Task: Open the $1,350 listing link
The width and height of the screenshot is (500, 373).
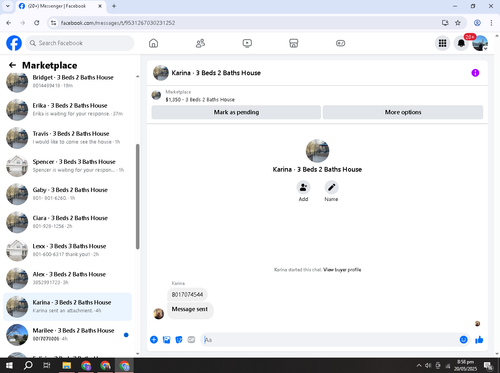Action: coord(200,100)
